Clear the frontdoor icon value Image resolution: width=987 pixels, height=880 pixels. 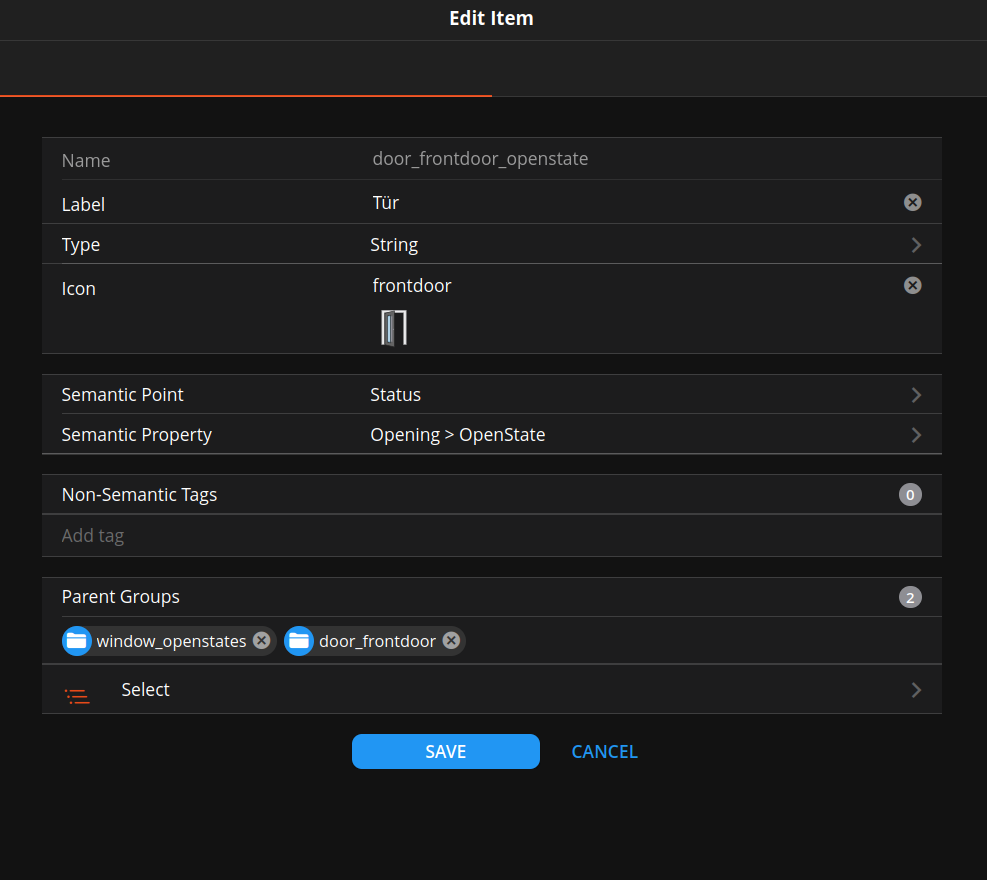(x=912, y=285)
